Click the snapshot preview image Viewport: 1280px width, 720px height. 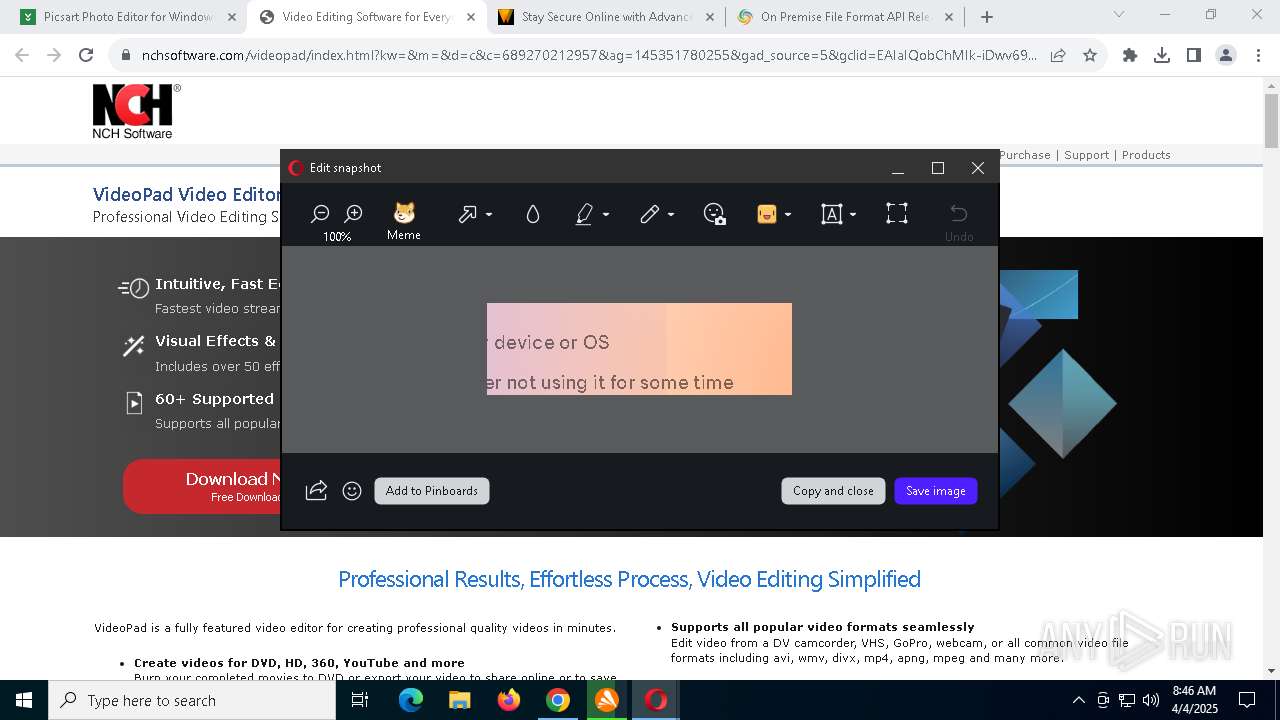[639, 349]
